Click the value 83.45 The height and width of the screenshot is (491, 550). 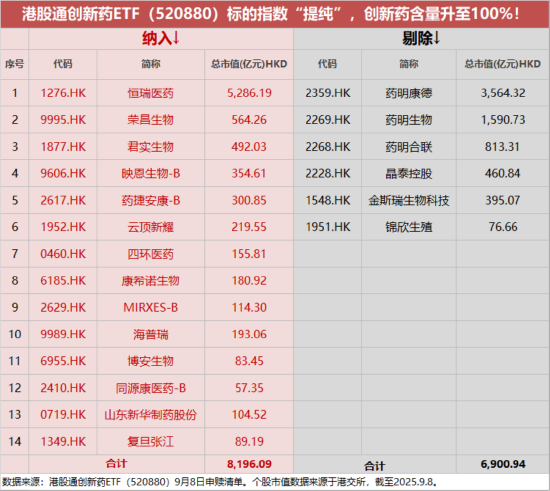[x=249, y=361]
